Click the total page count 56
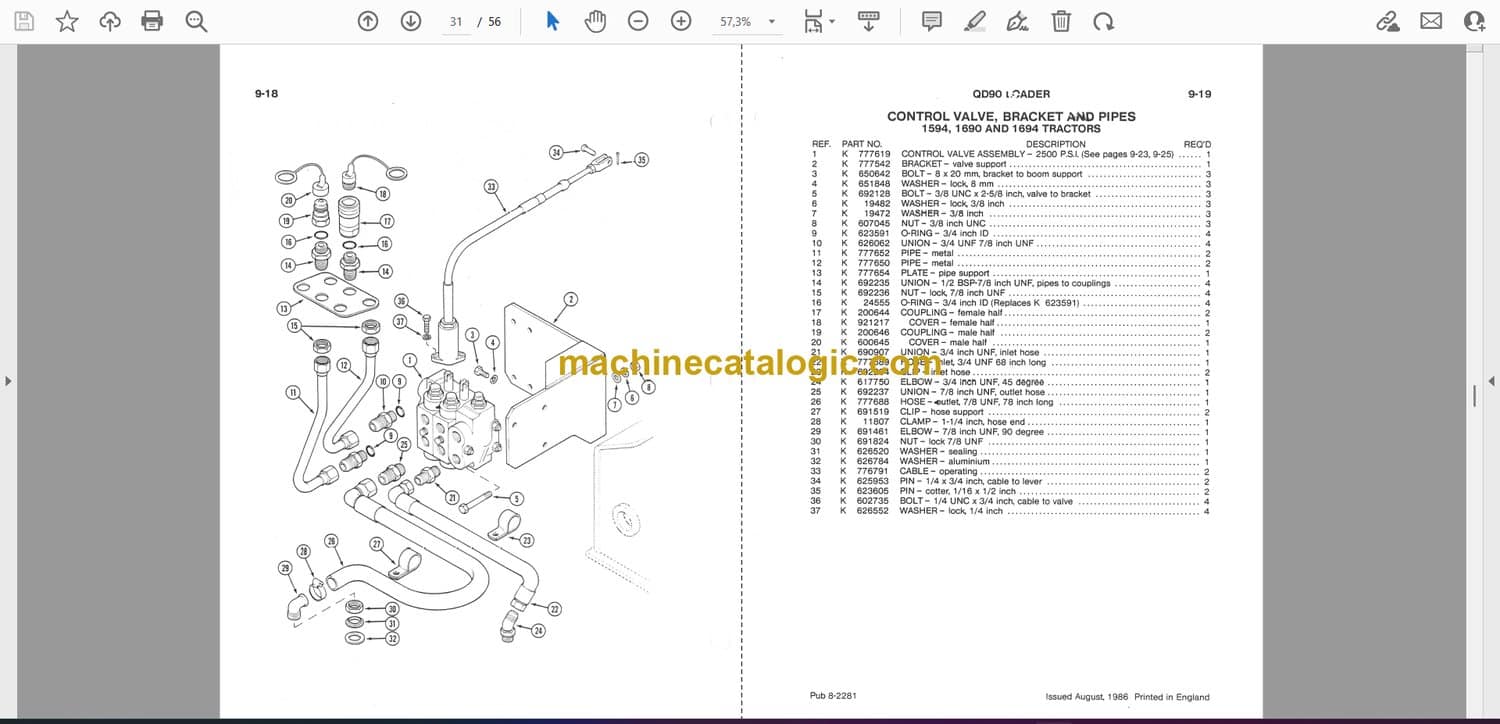Screen dimensions: 1500x724 (495, 21)
